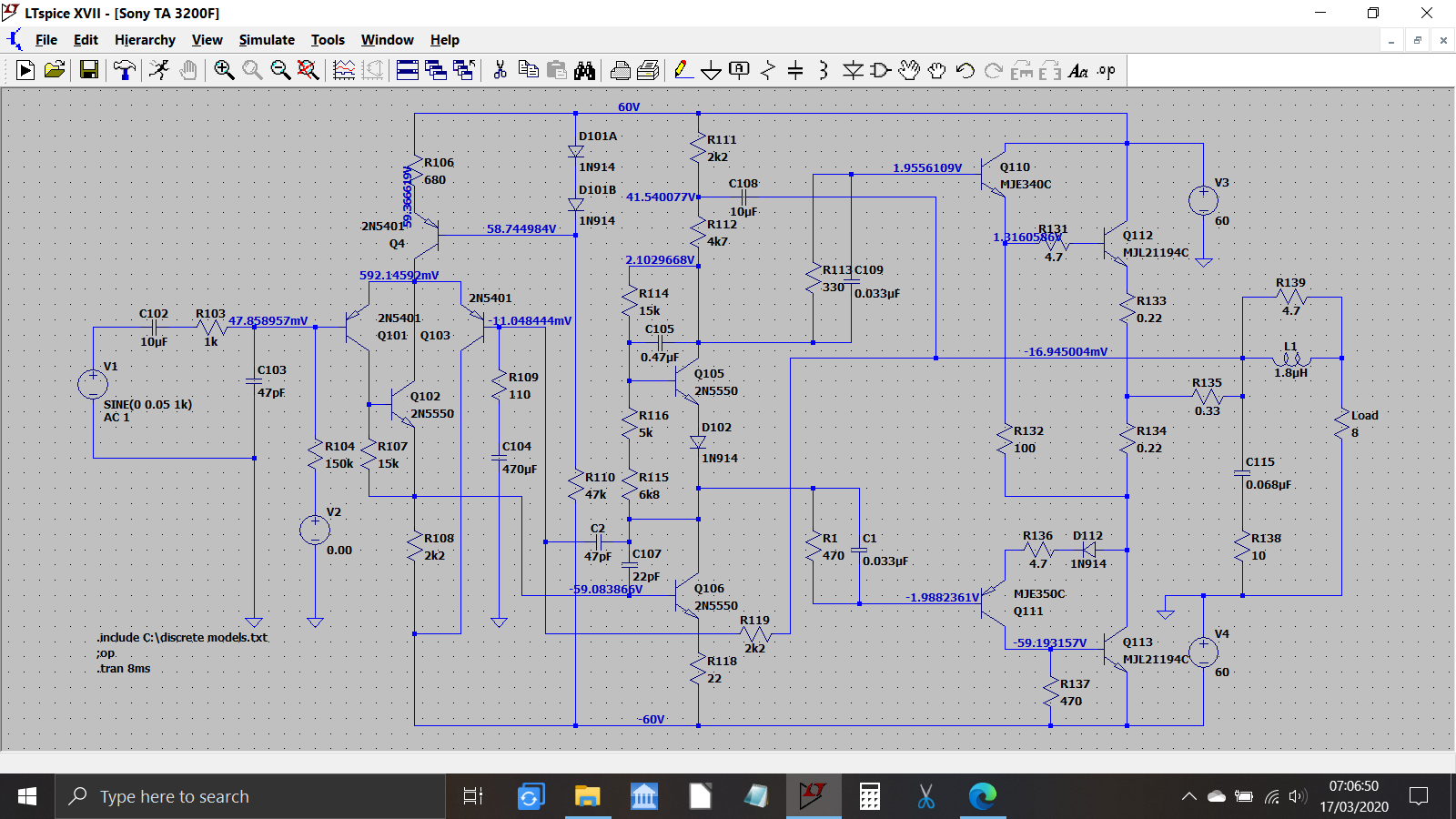Click the taskbar search box

(250, 796)
